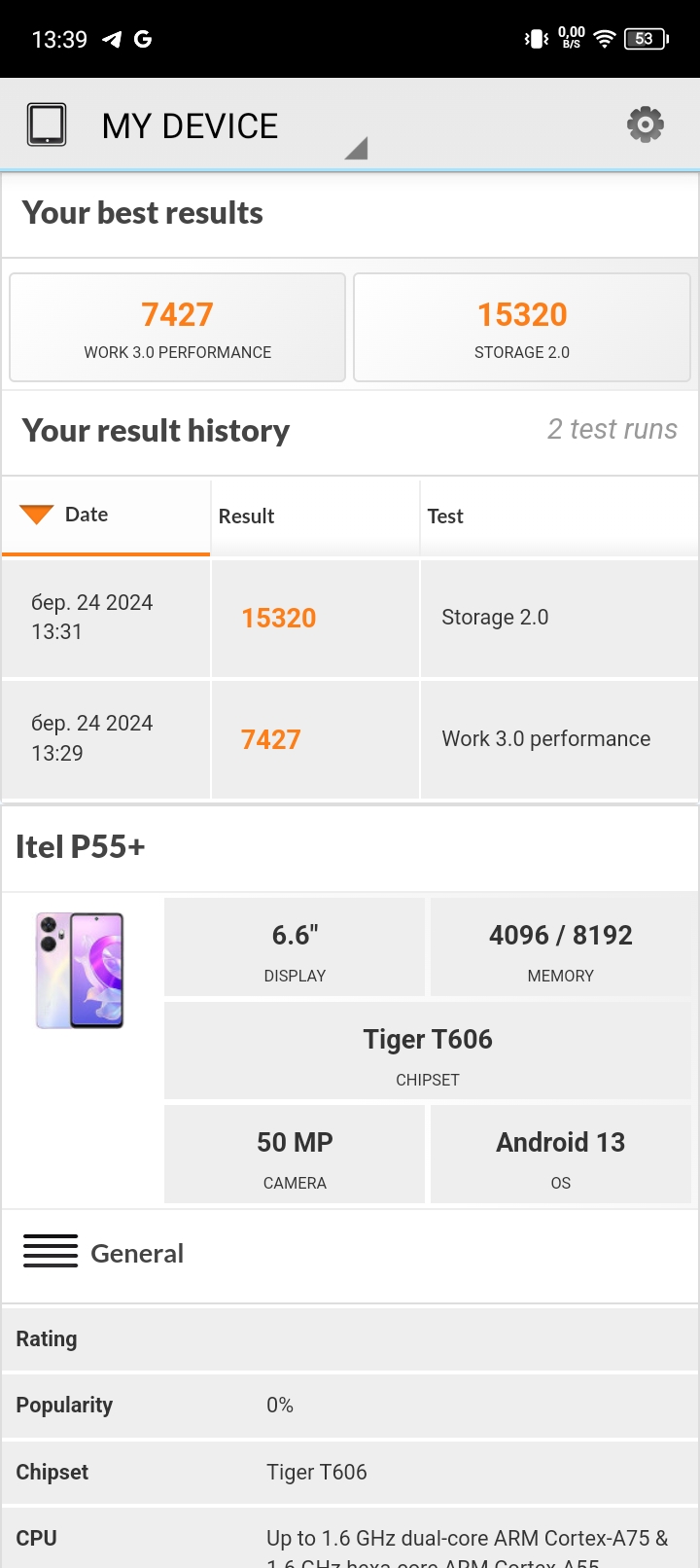Viewport: 700px width, 1568px height.
Task: Tap the battery indicator showing 53
Action: click(x=646, y=39)
